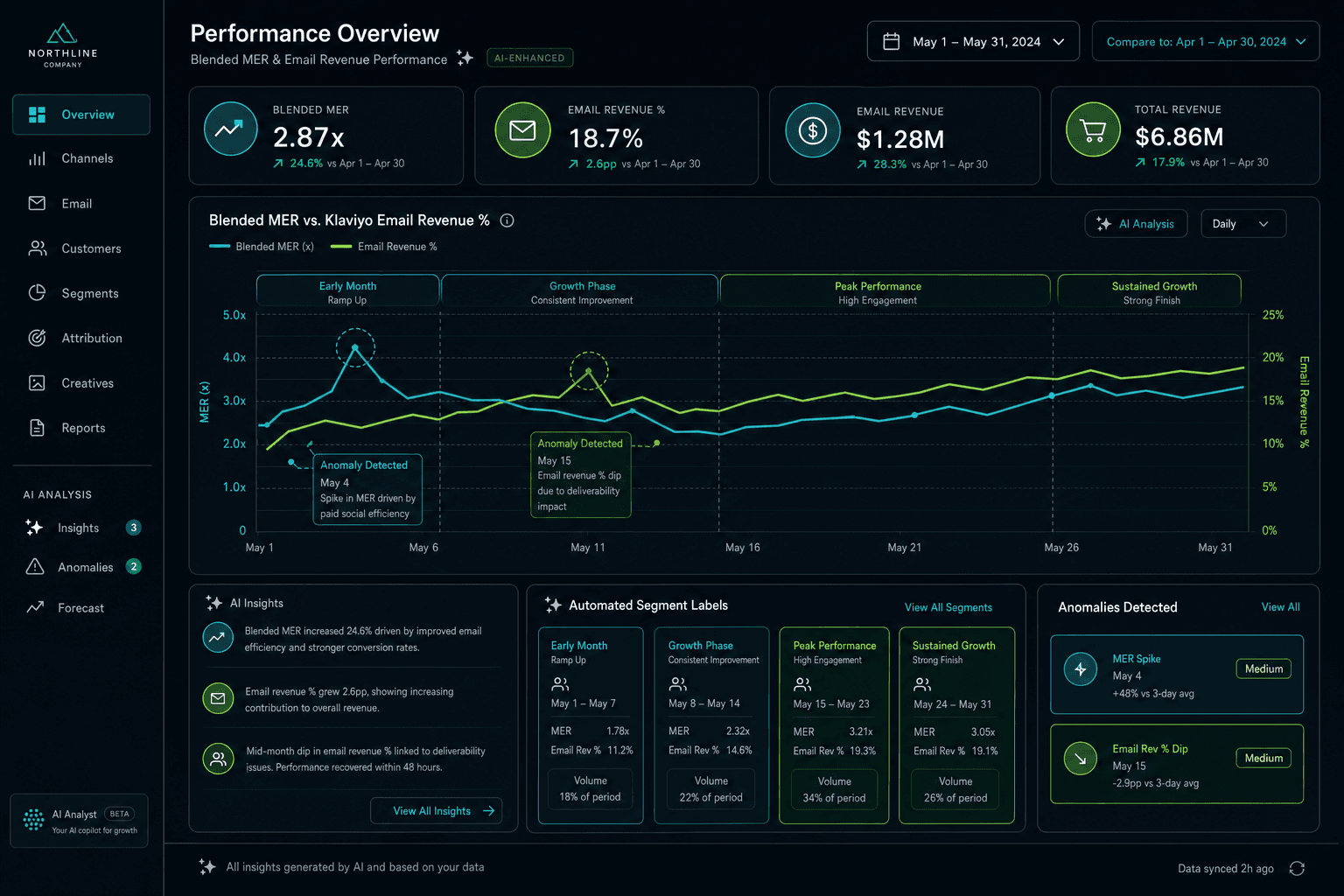1344x896 pixels.
Task: Open the View All Segments link
Action: (x=948, y=607)
